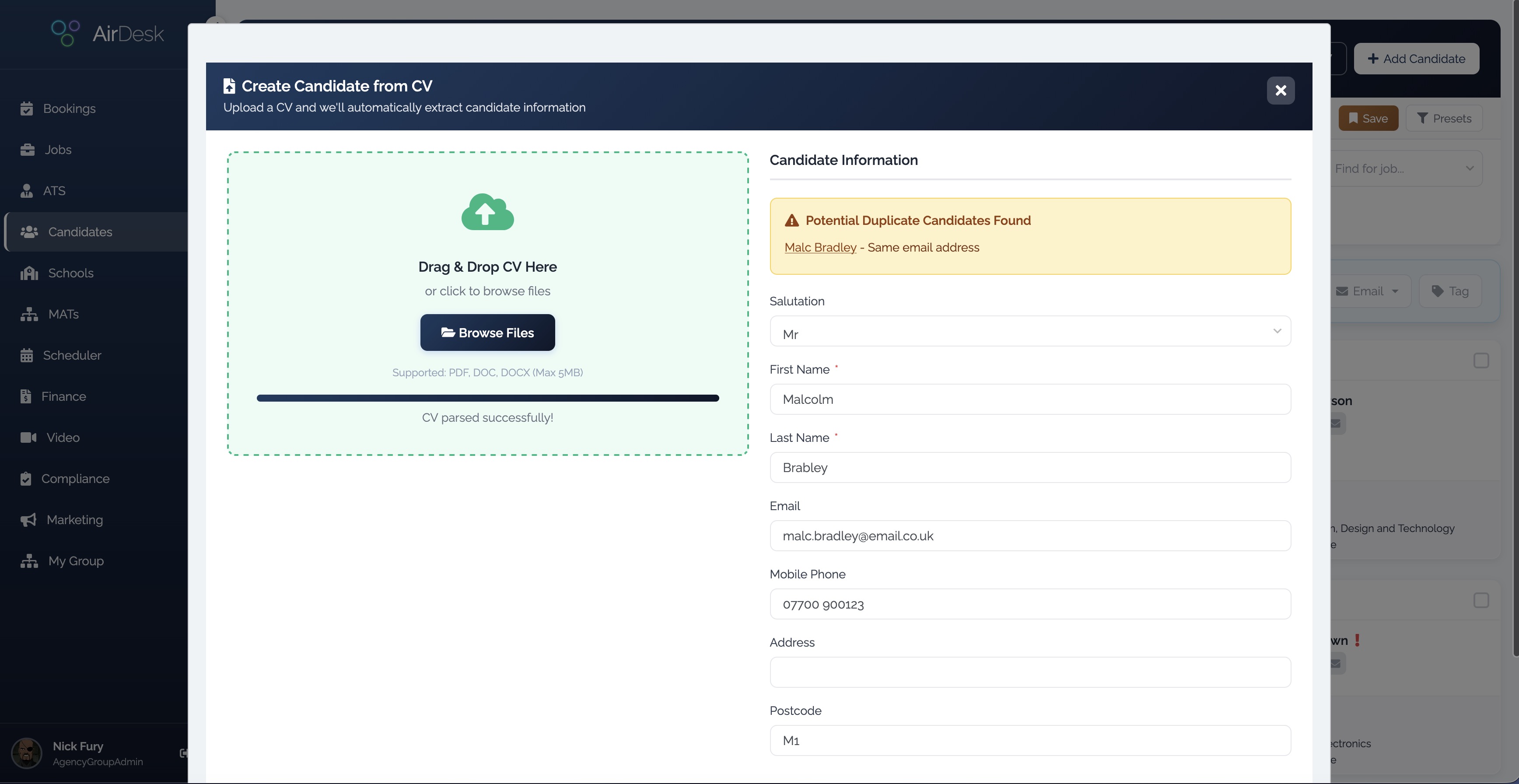Open the ATS section icon
The height and width of the screenshot is (784, 1519).
[x=27, y=191]
